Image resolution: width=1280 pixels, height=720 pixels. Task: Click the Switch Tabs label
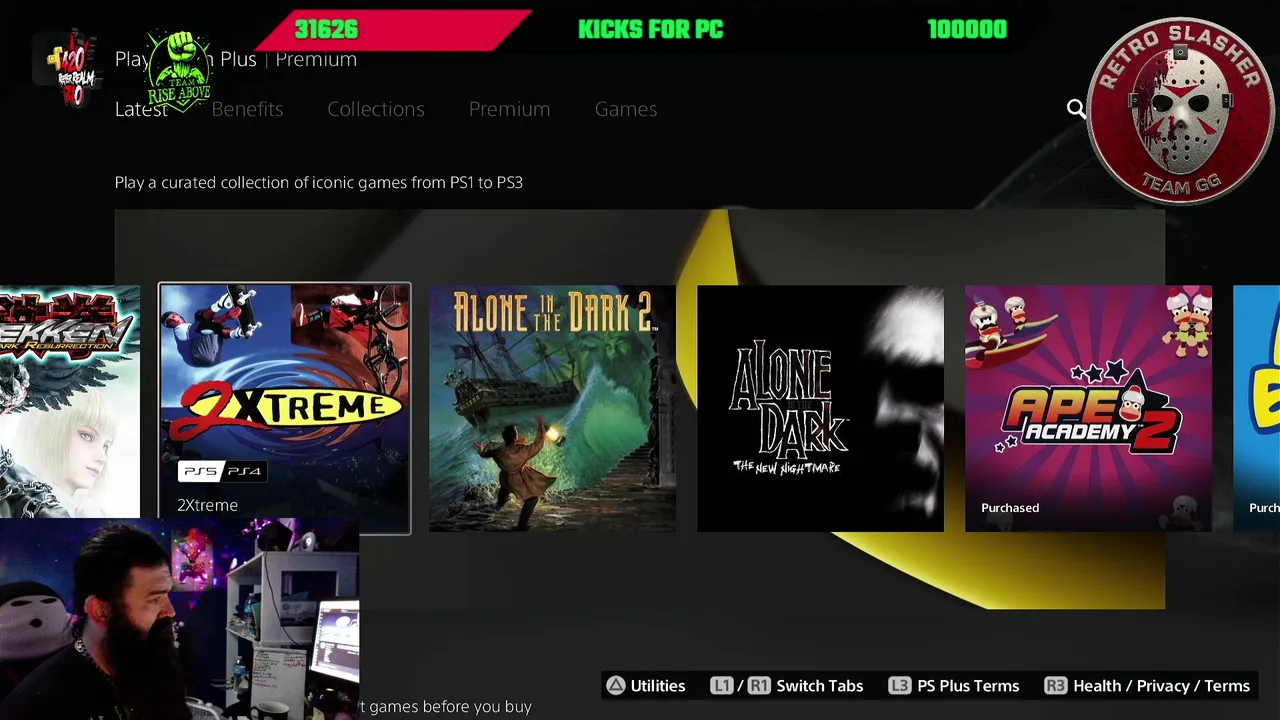tap(820, 686)
